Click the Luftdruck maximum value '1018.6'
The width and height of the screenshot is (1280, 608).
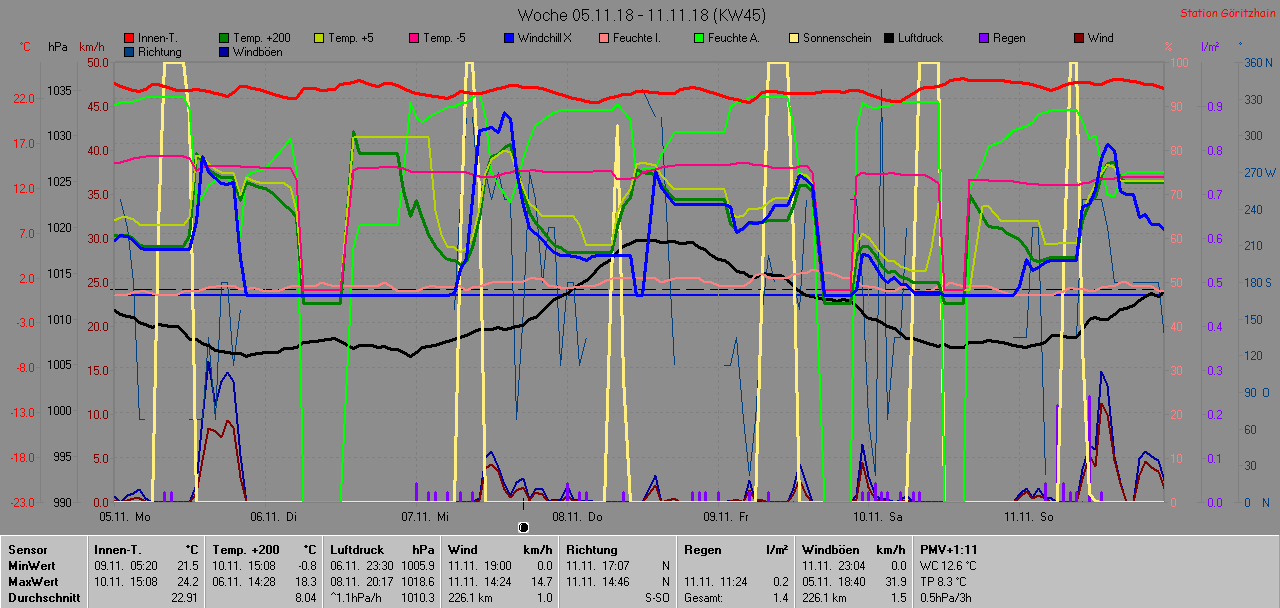pos(418,582)
